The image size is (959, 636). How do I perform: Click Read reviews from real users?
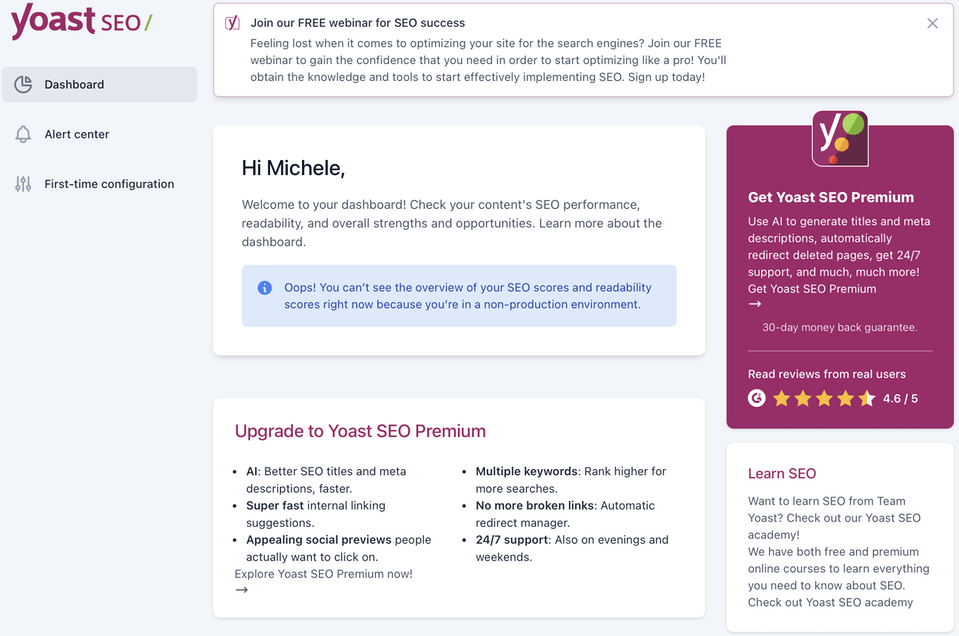(827, 374)
